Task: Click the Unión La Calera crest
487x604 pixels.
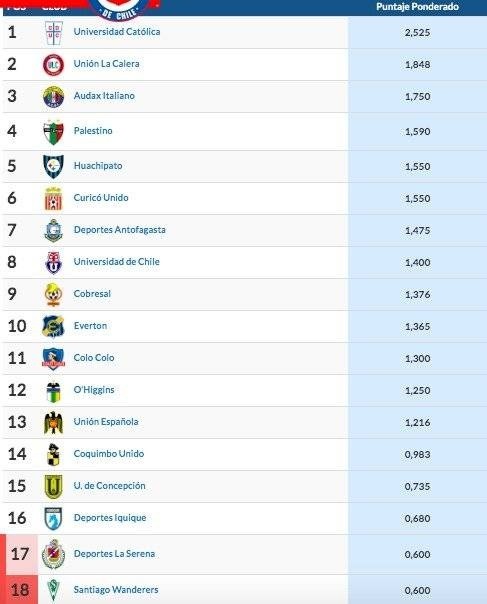Action: (54, 65)
